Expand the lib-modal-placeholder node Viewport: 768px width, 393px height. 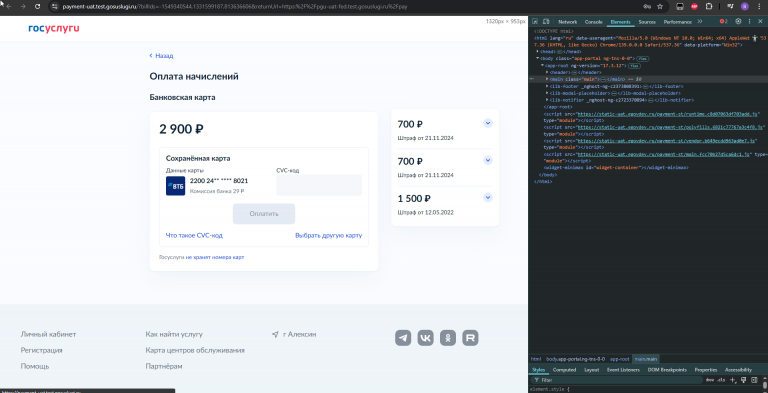(547, 93)
